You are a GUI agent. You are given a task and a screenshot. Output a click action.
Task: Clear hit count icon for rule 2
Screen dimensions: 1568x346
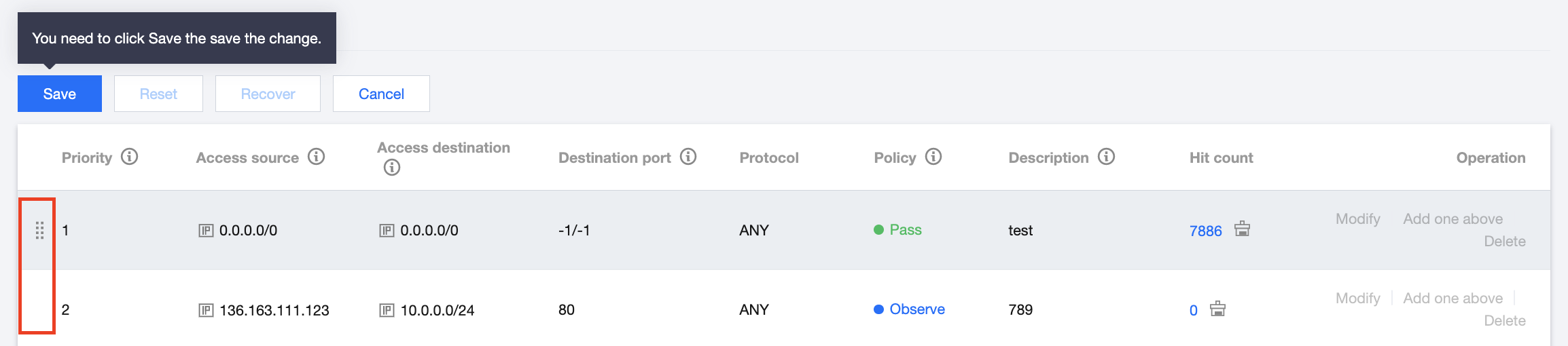[x=1217, y=309]
